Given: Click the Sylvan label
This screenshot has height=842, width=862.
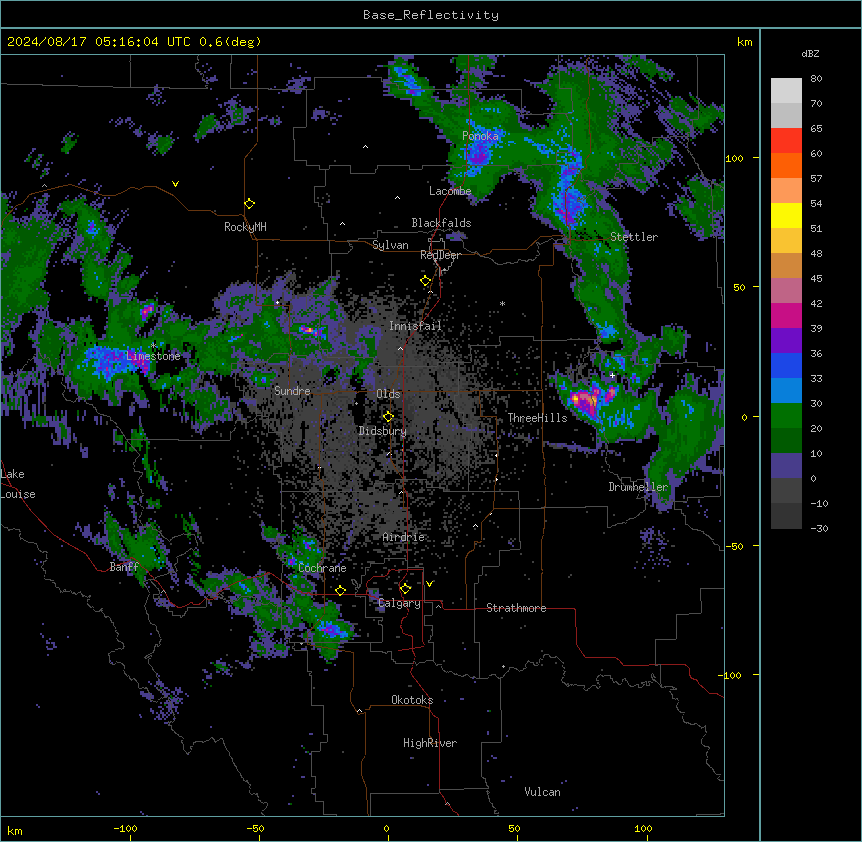Looking at the screenshot, I should coord(390,245).
